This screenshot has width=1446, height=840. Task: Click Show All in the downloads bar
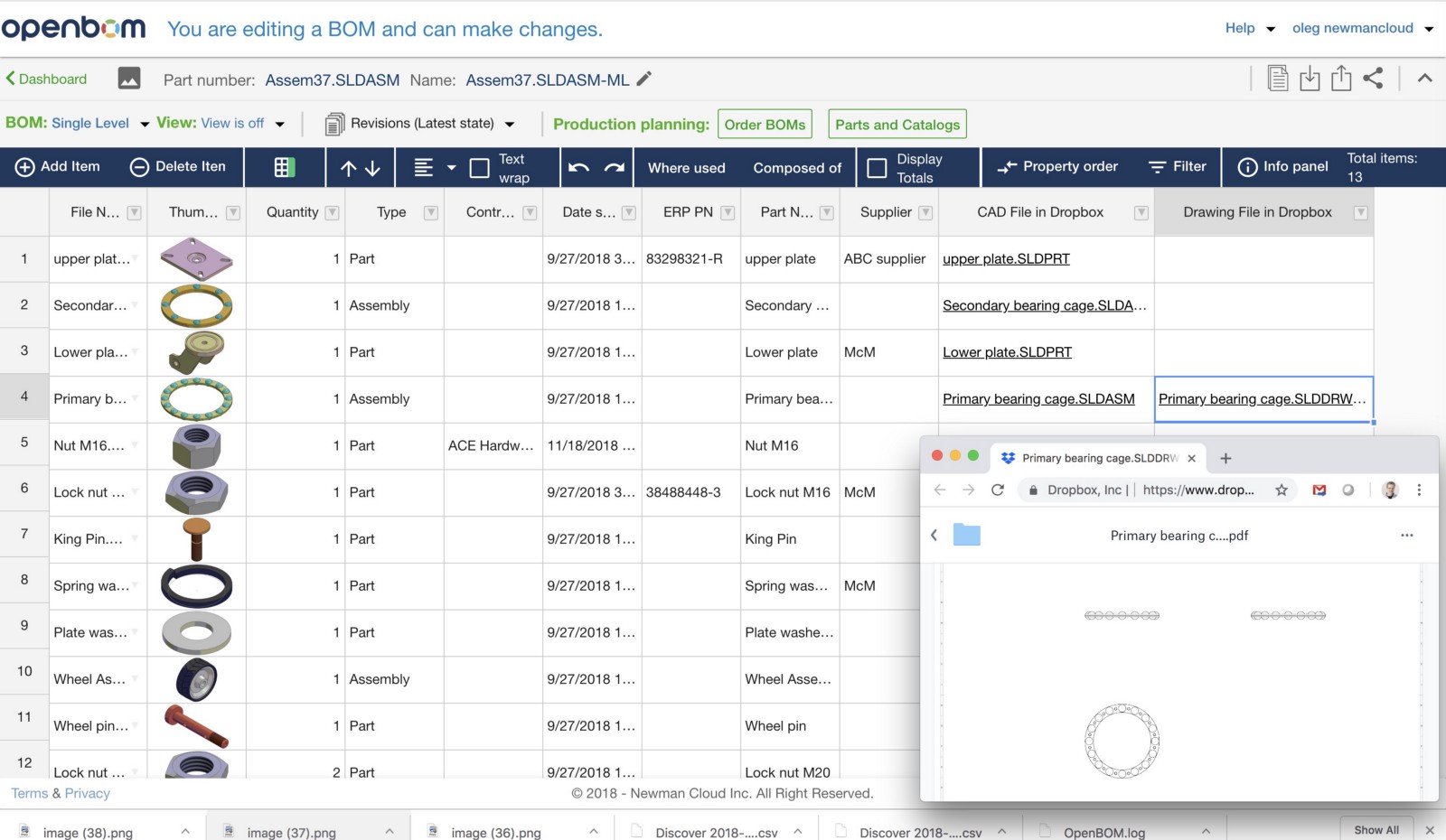1376,829
